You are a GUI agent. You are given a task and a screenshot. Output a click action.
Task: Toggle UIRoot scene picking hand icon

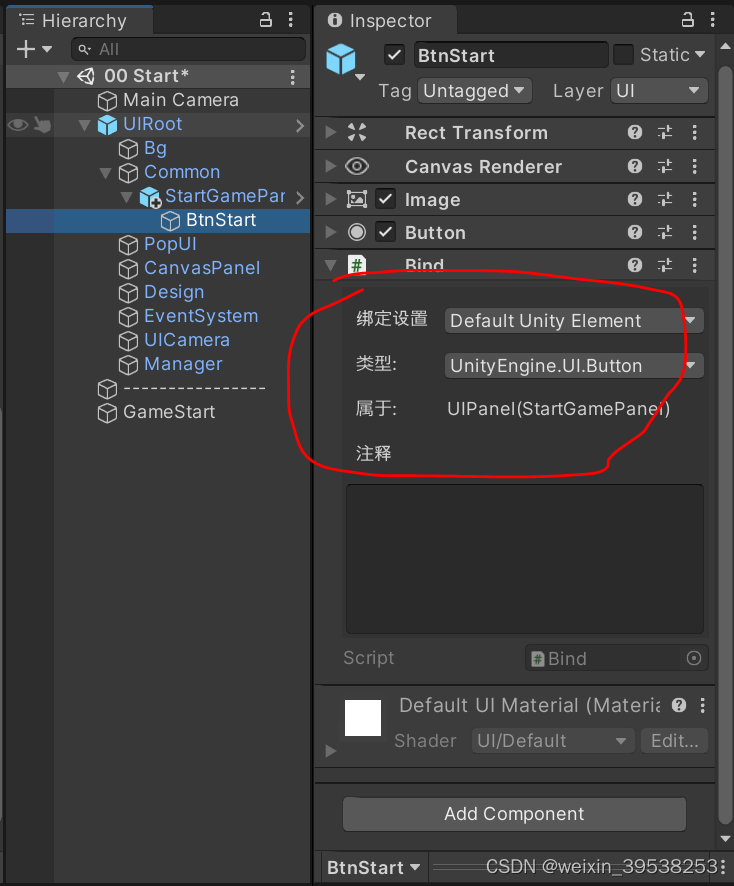click(x=42, y=124)
